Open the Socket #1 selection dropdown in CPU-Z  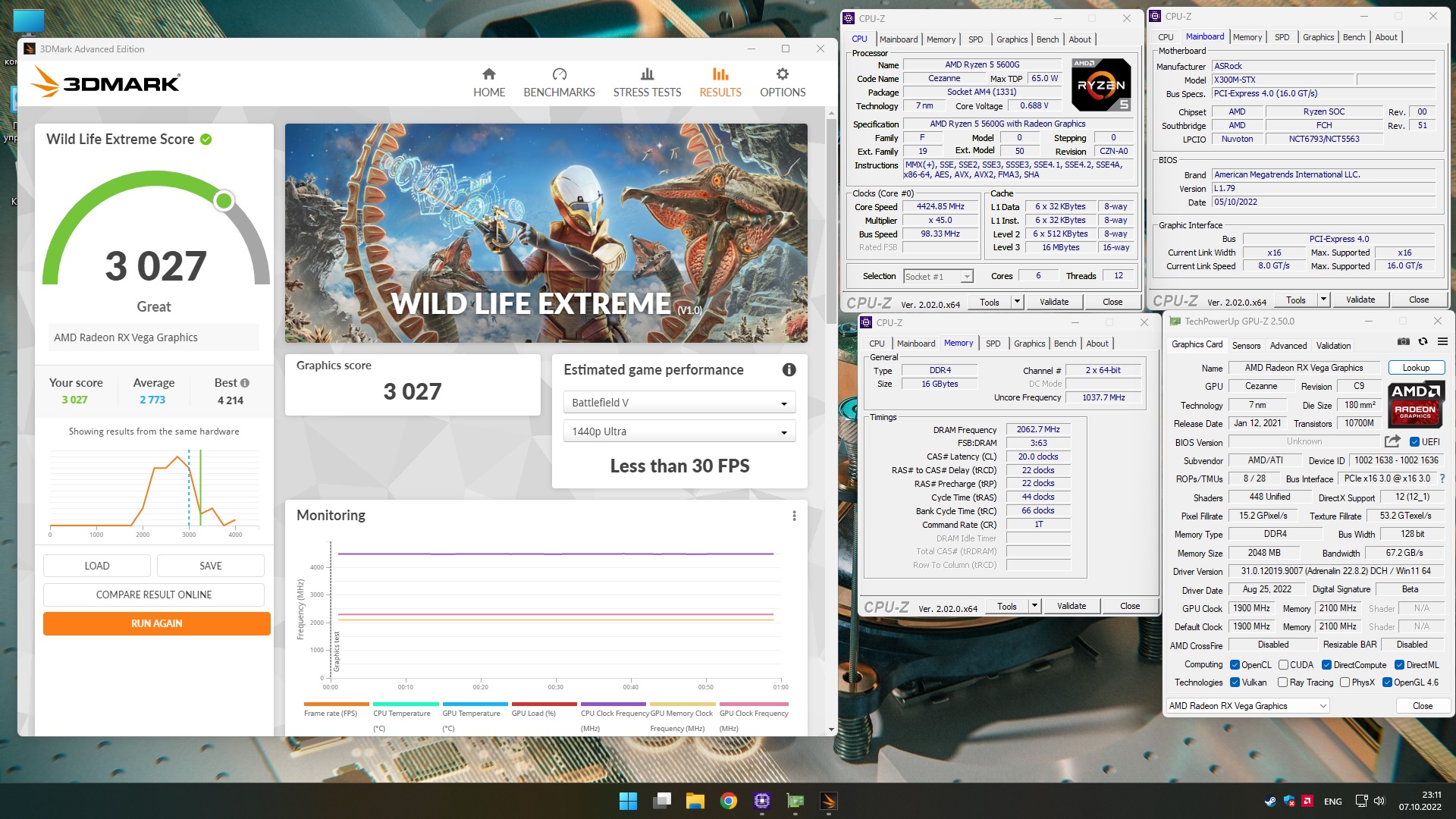(938, 277)
